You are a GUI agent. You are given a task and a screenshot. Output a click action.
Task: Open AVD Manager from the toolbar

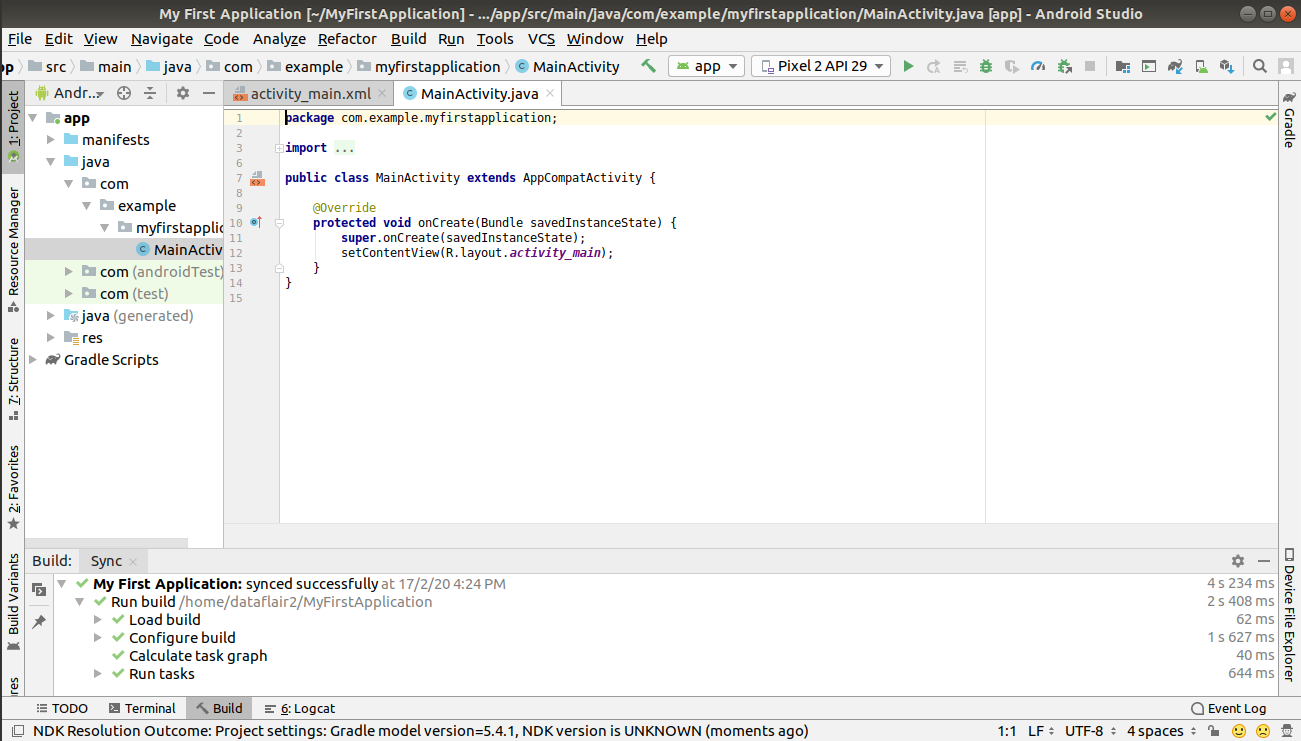[x=1201, y=66]
